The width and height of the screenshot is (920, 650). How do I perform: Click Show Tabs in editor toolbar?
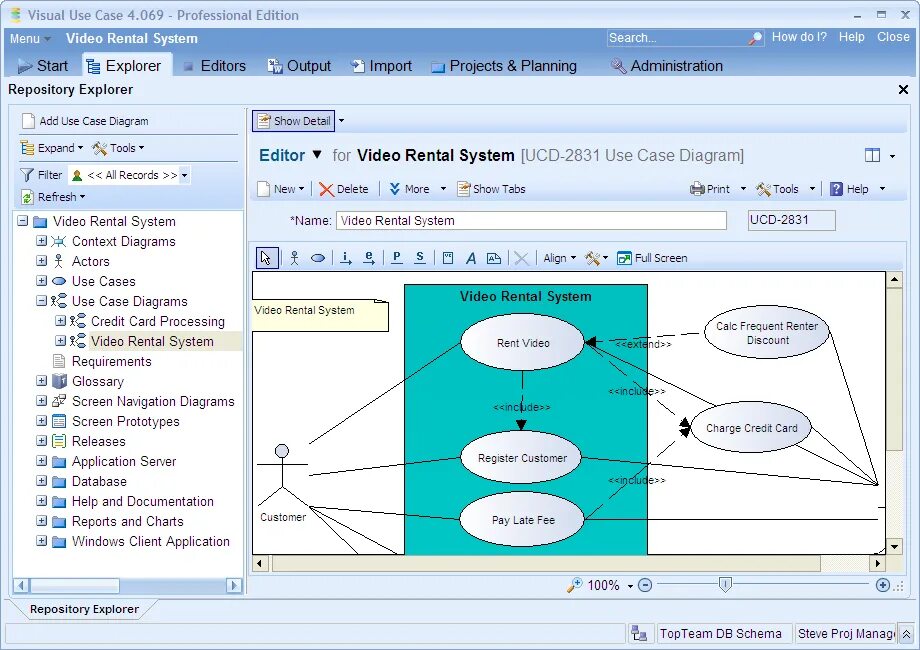491,189
